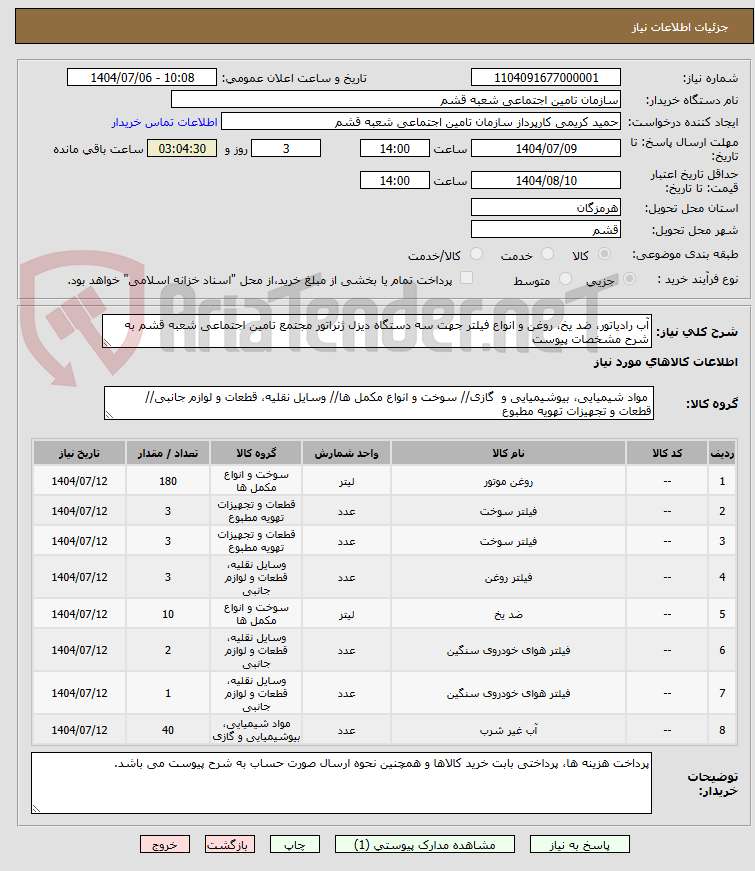Viewport: 755px width, 871px height.
Task: Select the کالا/خدمت radio button
Action: coord(476,254)
